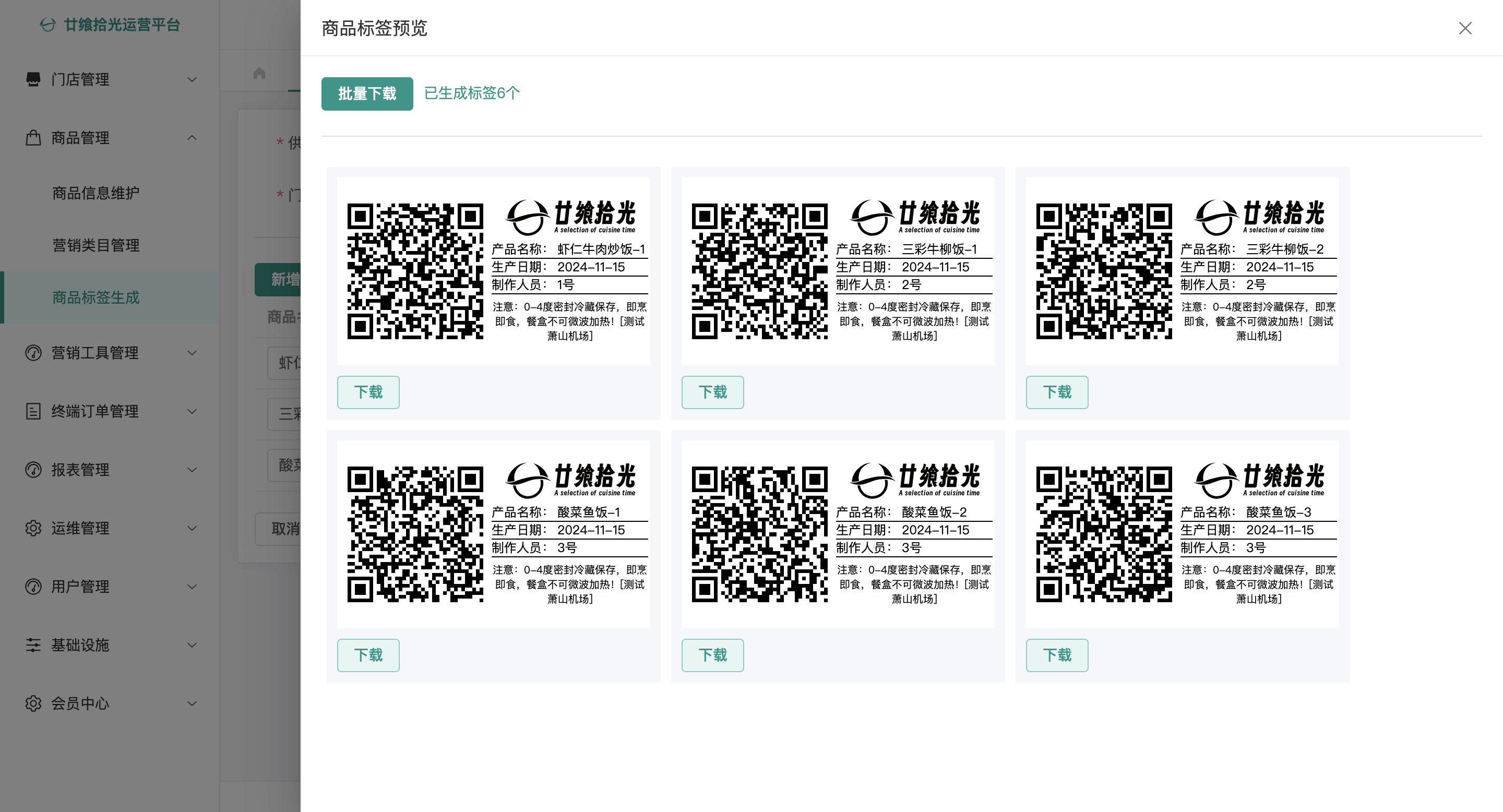Click the 会员中心 gear icon

(33, 703)
